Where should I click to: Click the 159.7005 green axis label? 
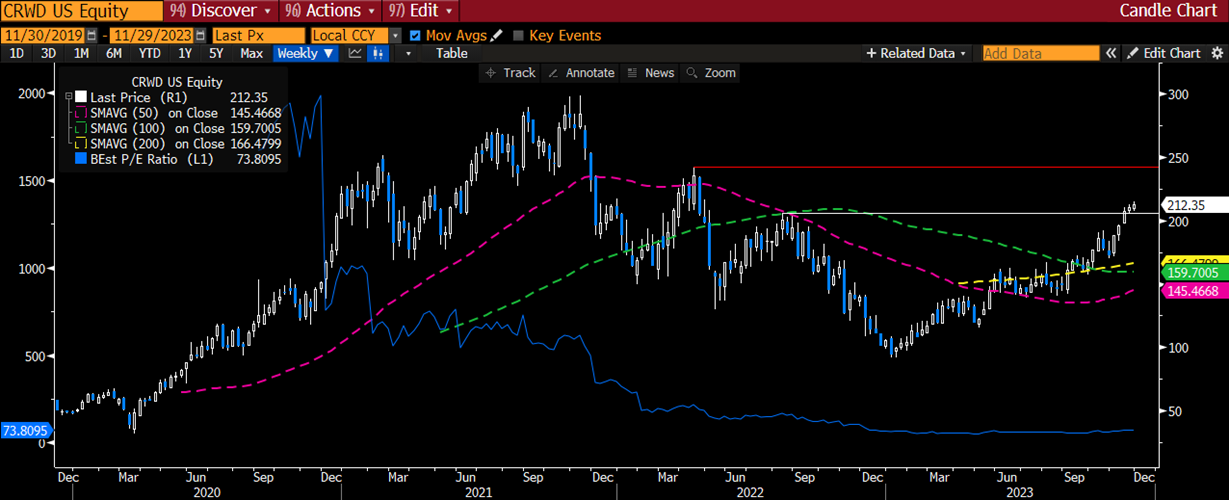[1192, 272]
